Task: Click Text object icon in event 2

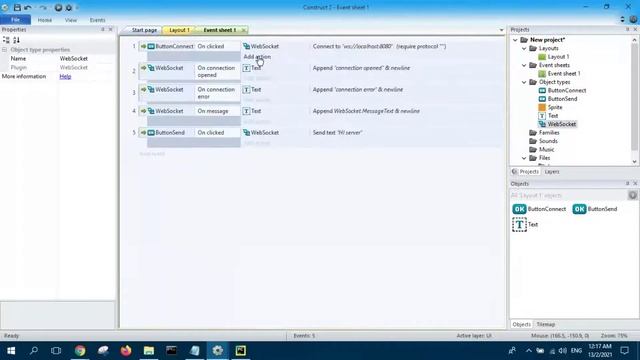Action: pos(246,68)
